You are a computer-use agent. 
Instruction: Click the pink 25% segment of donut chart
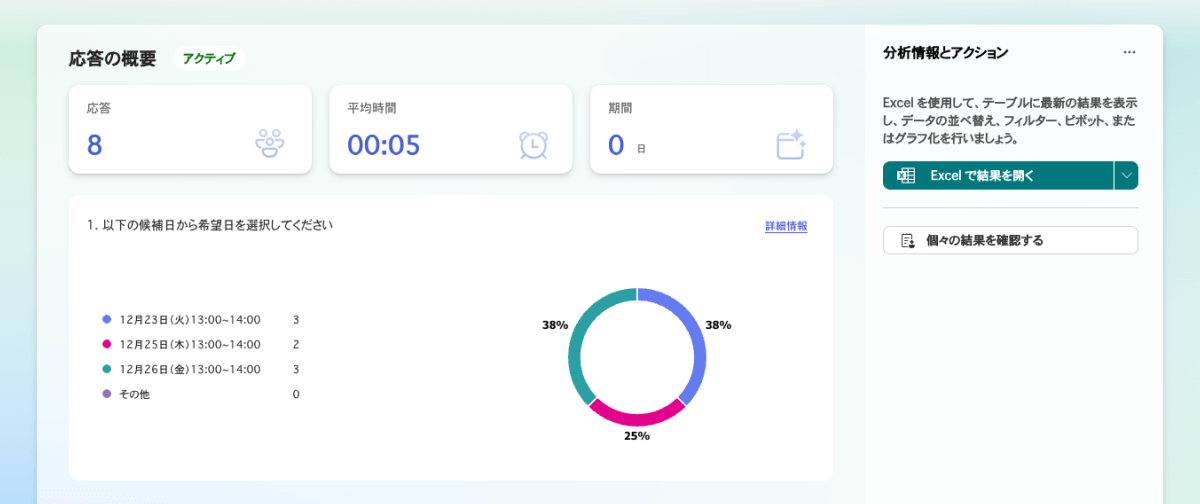point(637,417)
